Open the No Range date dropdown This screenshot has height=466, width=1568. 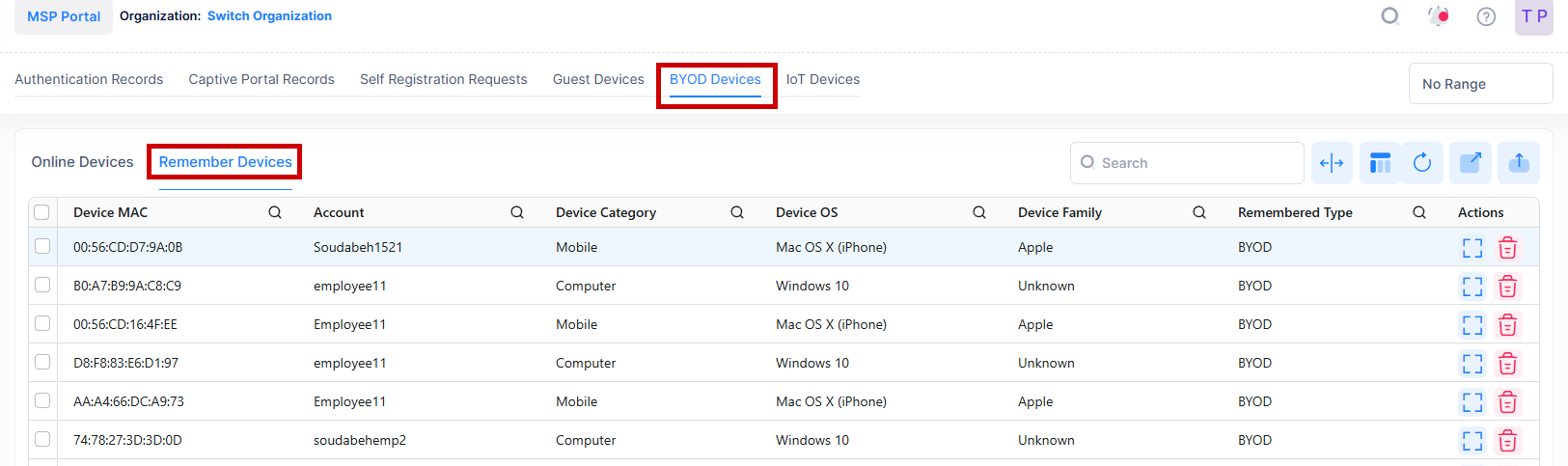(x=1480, y=84)
